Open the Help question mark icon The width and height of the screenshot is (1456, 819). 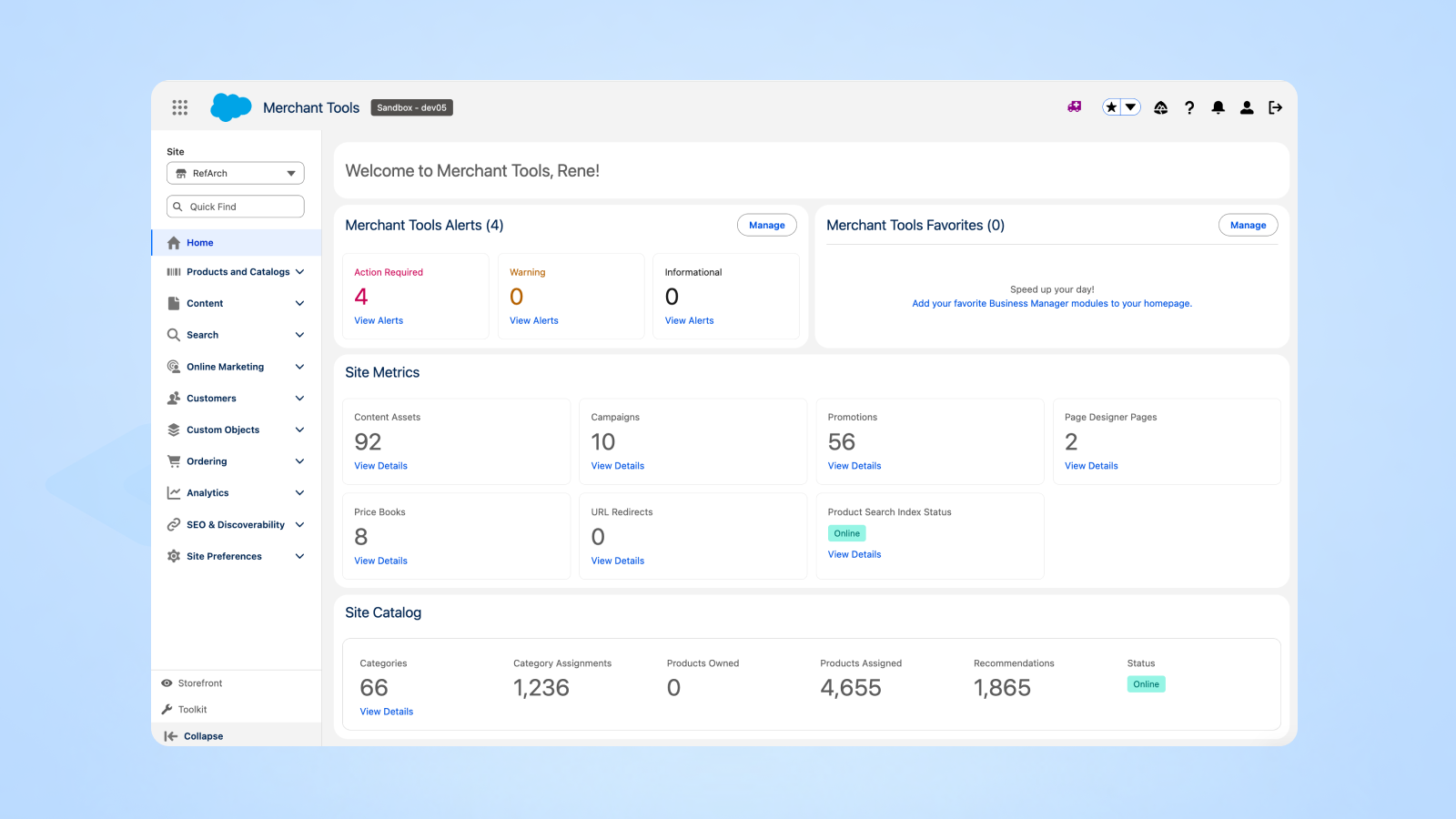pyautogui.click(x=1189, y=107)
